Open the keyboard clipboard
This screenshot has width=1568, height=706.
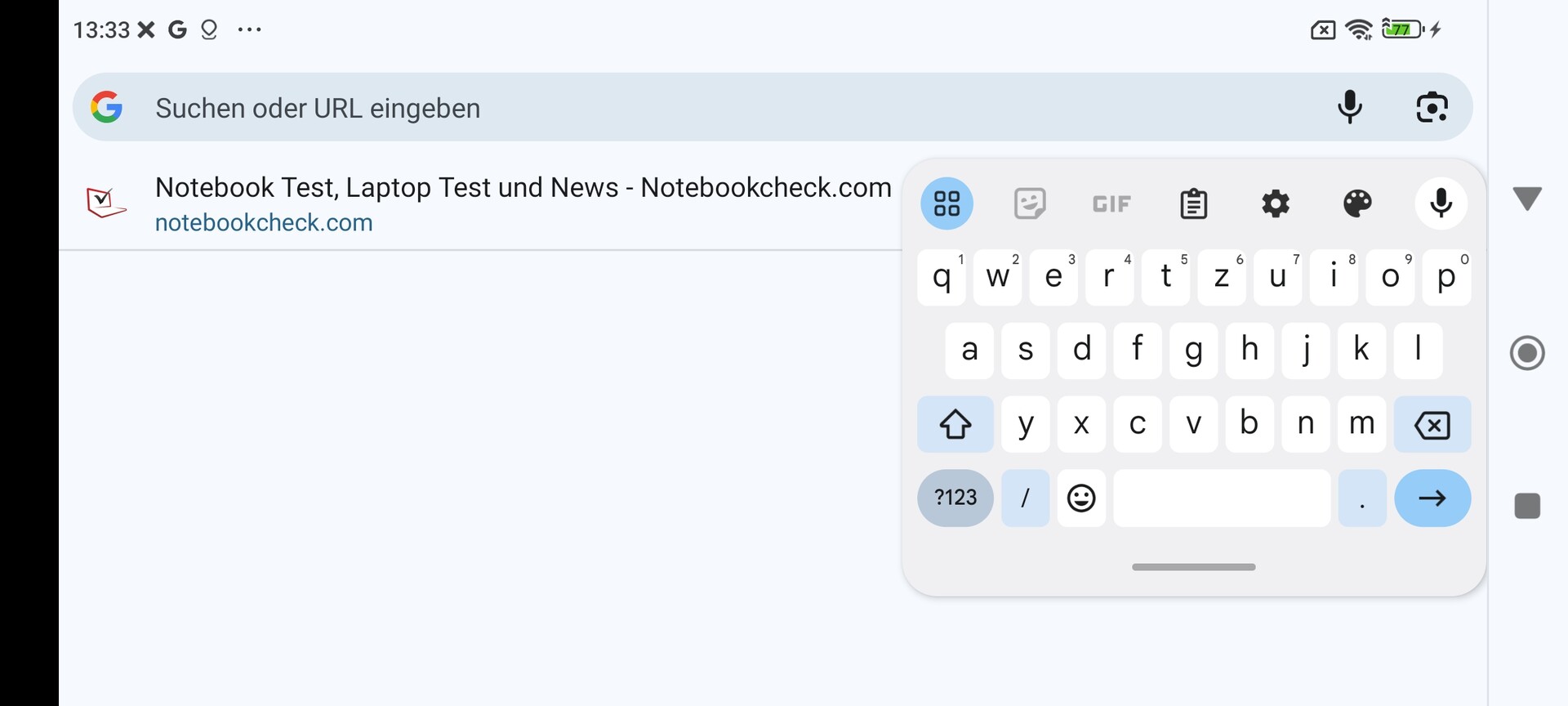click(1193, 203)
